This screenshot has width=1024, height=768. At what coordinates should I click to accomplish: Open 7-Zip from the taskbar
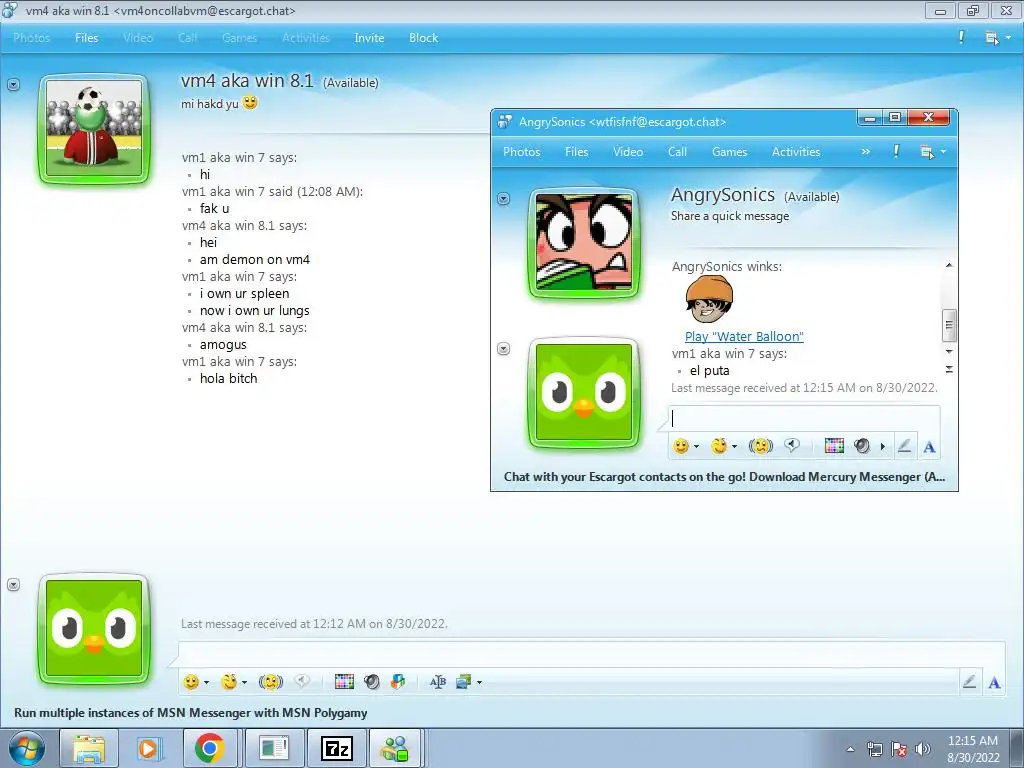click(337, 748)
